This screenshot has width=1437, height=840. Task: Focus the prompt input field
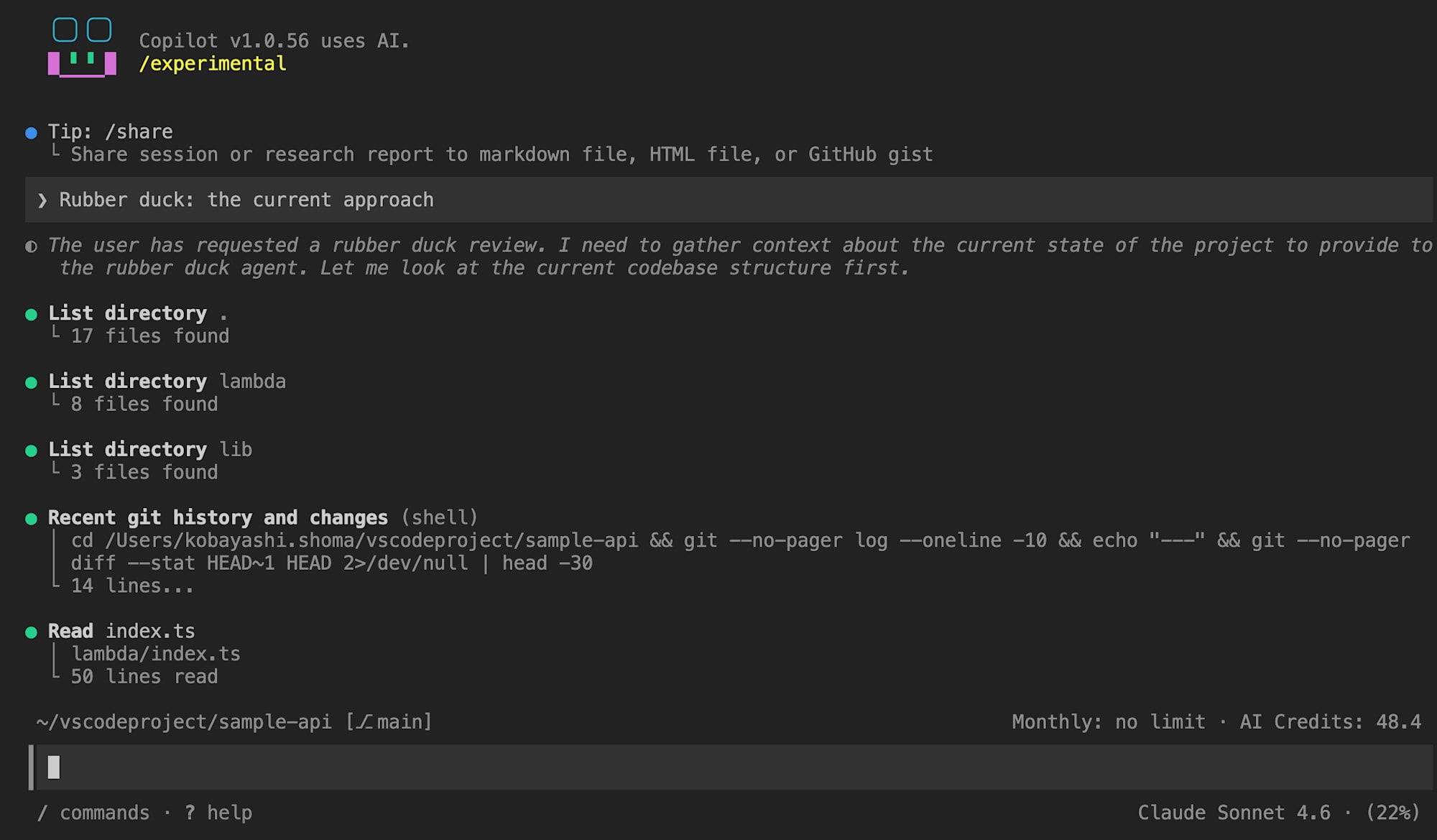[x=730, y=767]
